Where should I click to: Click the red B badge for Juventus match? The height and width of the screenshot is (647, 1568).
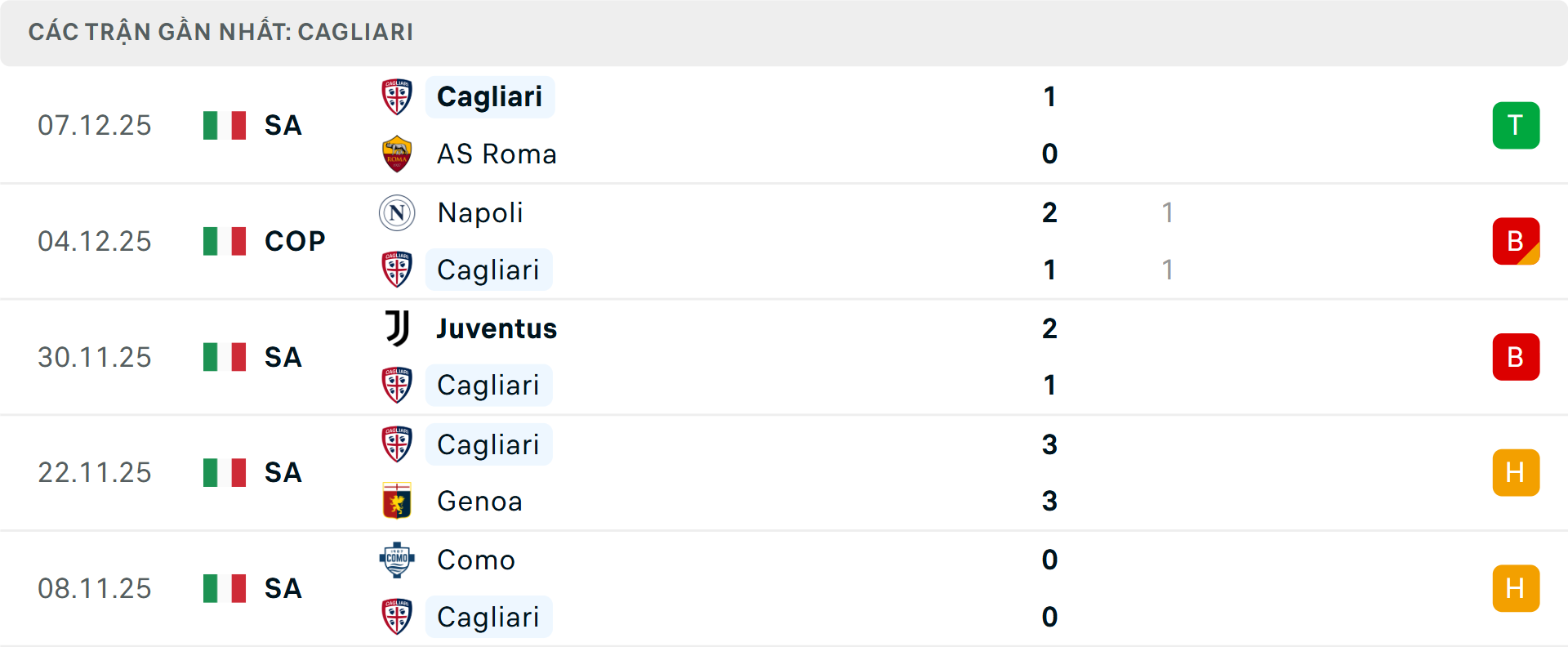click(1516, 357)
